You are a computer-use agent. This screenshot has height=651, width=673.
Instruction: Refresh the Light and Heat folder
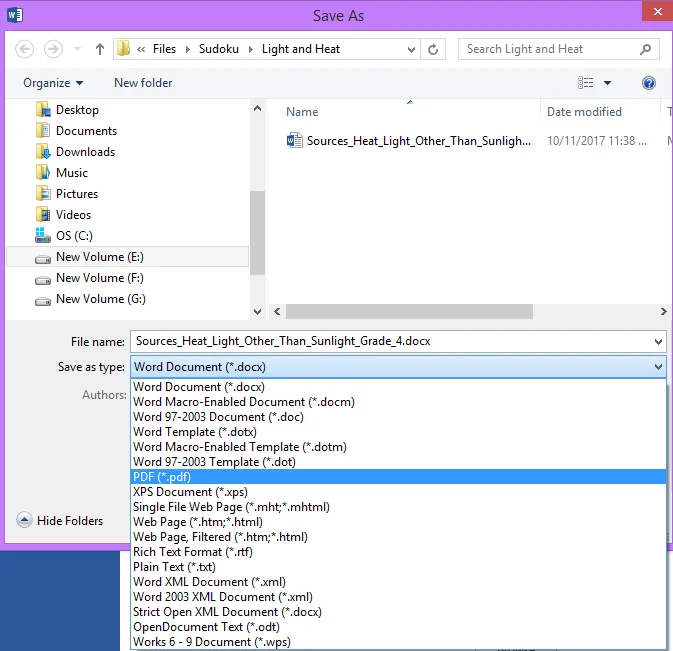[x=433, y=49]
